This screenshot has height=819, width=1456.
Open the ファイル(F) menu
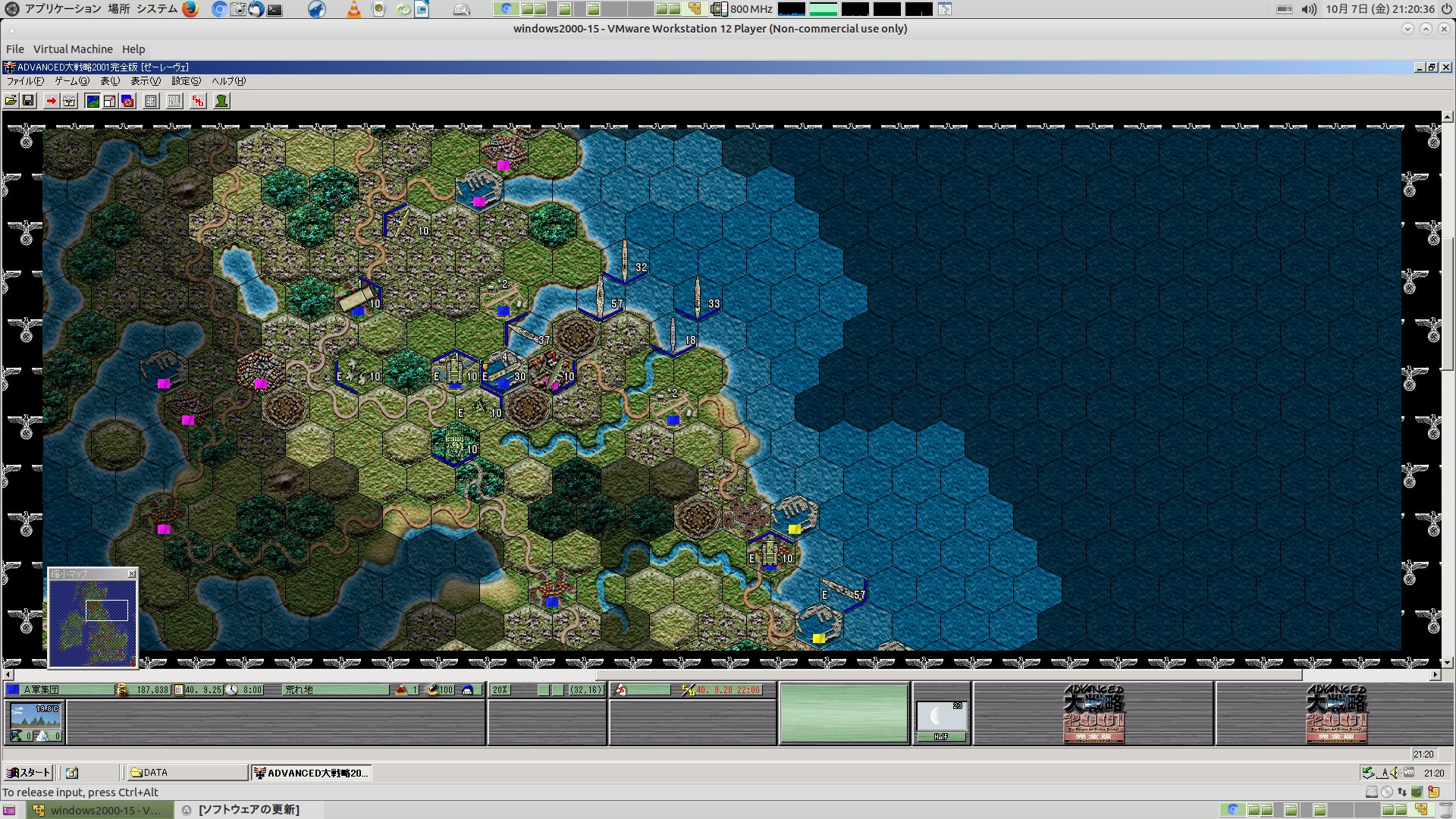point(25,81)
